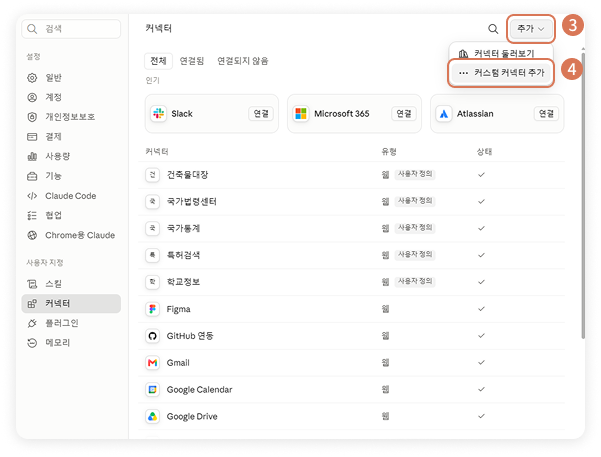
Task: Open 개인정보보호 shield icon
Action: coord(32,117)
